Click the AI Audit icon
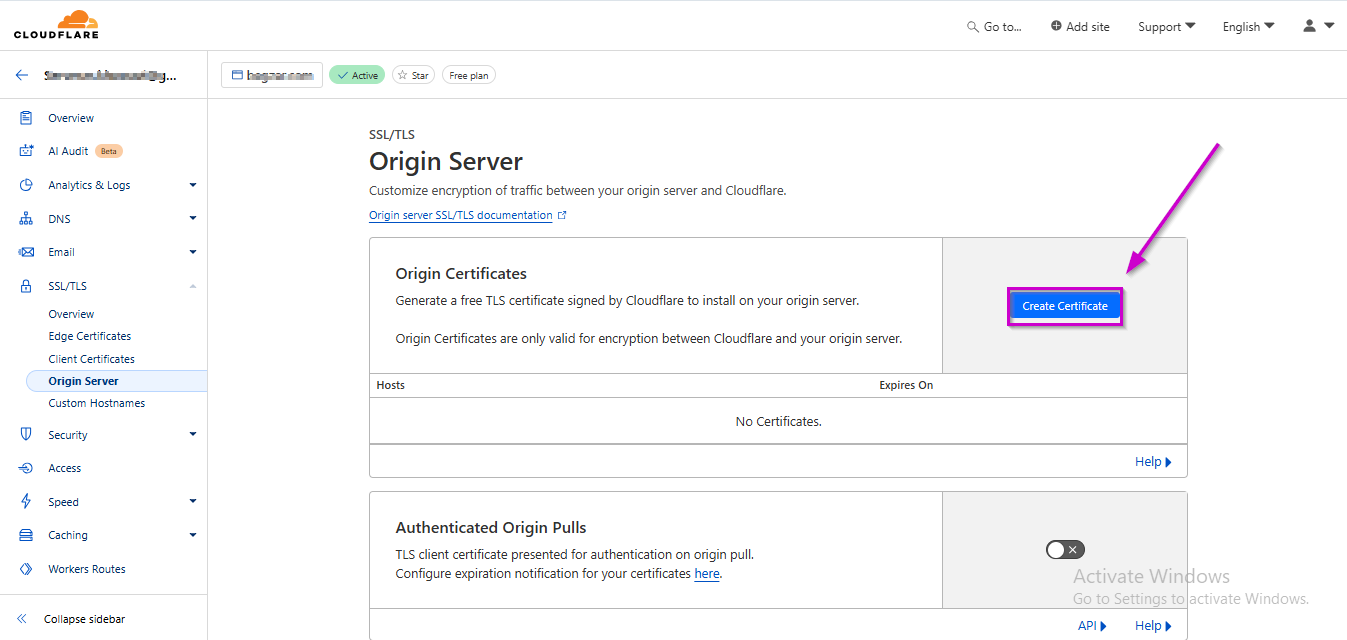Image resolution: width=1347 pixels, height=640 pixels. coord(27,151)
